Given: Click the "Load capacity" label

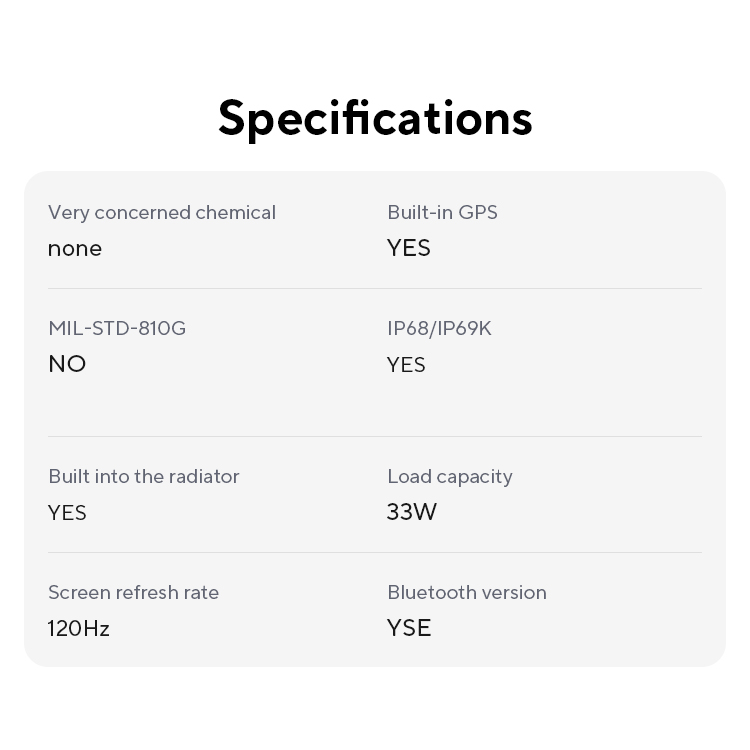Looking at the screenshot, I should pyautogui.click(x=450, y=476).
